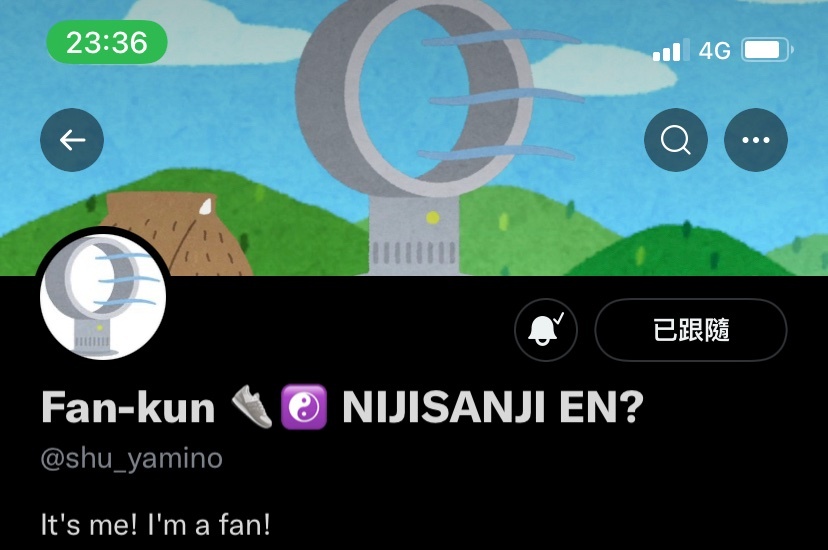
Task: Tap the yellow button on the banner fan
Action: coord(432,217)
